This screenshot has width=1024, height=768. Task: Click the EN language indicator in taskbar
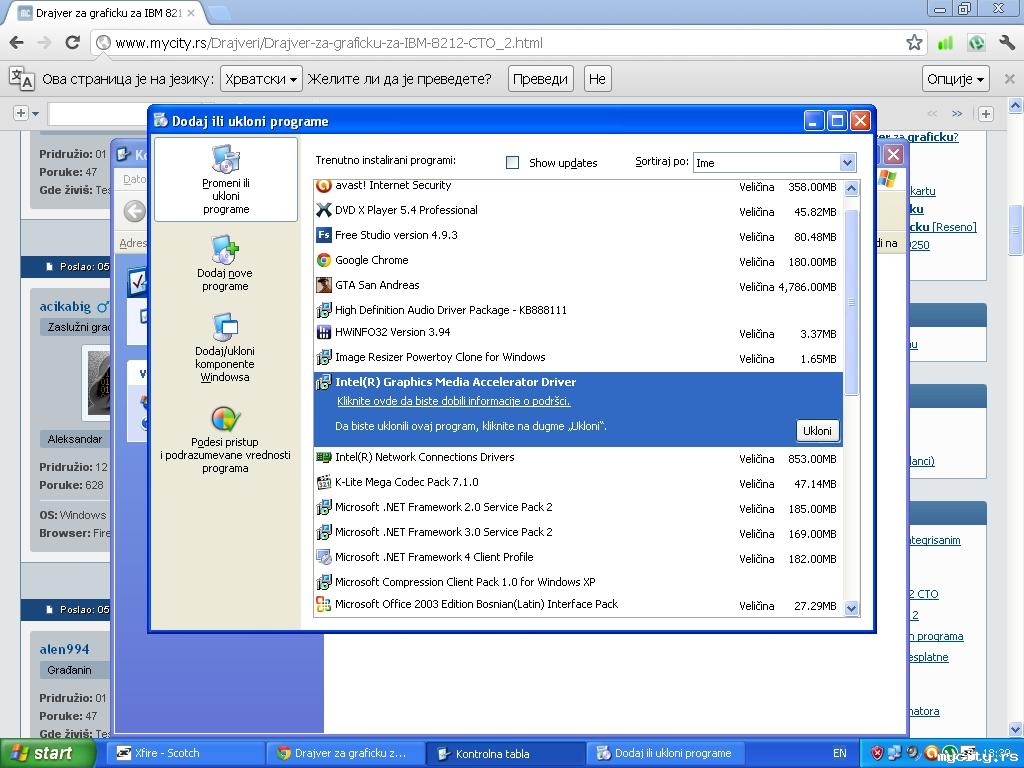pos(839,753)
